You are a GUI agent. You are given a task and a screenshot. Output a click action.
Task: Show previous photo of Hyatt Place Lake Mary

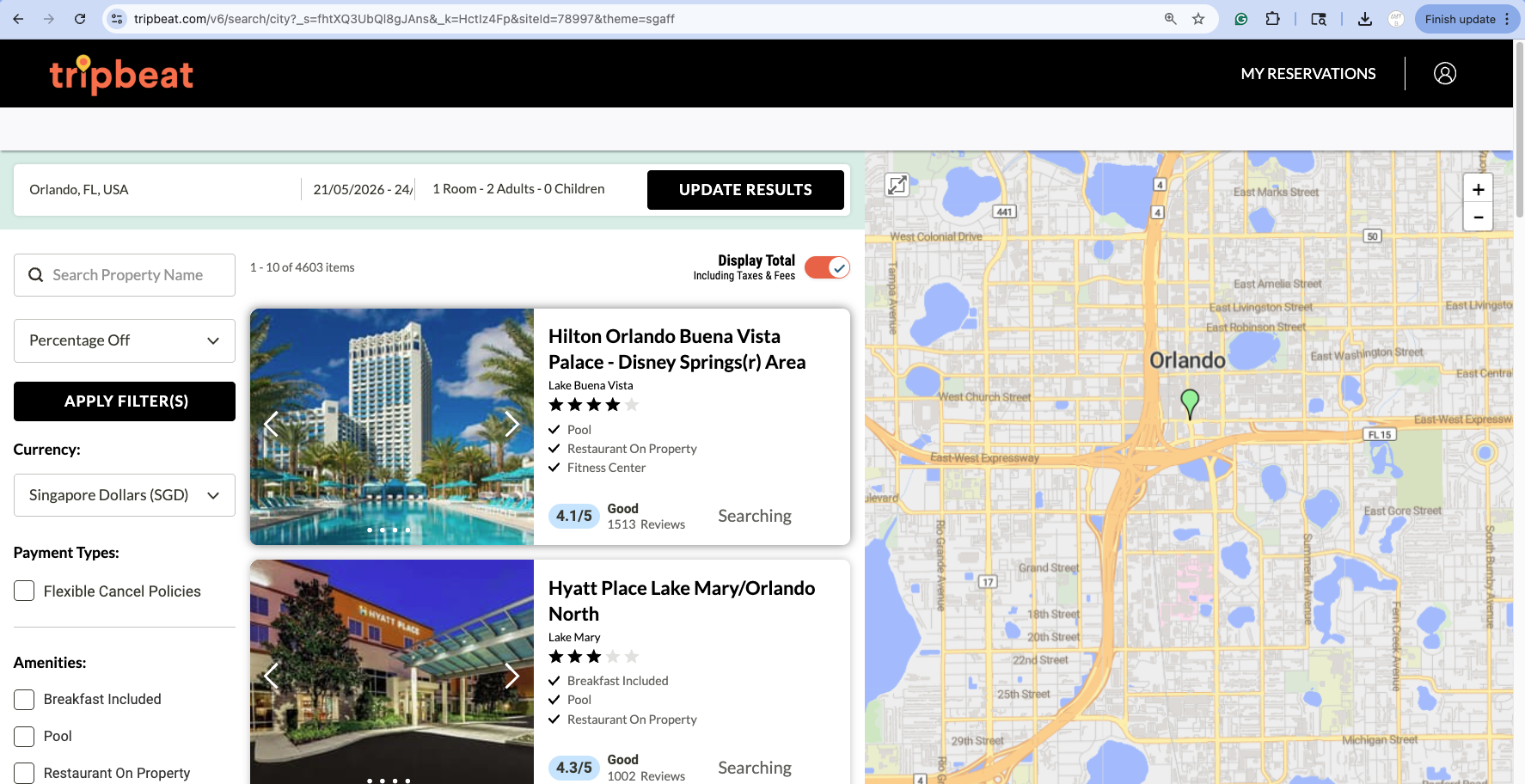(x=271, y=676)
